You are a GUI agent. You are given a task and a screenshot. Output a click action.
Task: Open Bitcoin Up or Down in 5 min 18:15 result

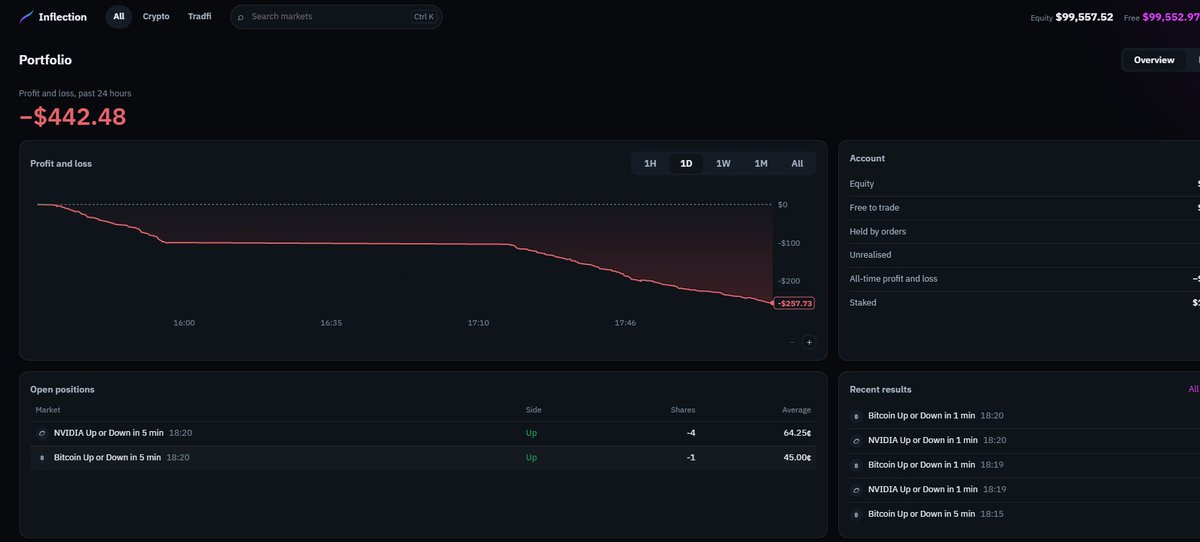coord(1024,514)
